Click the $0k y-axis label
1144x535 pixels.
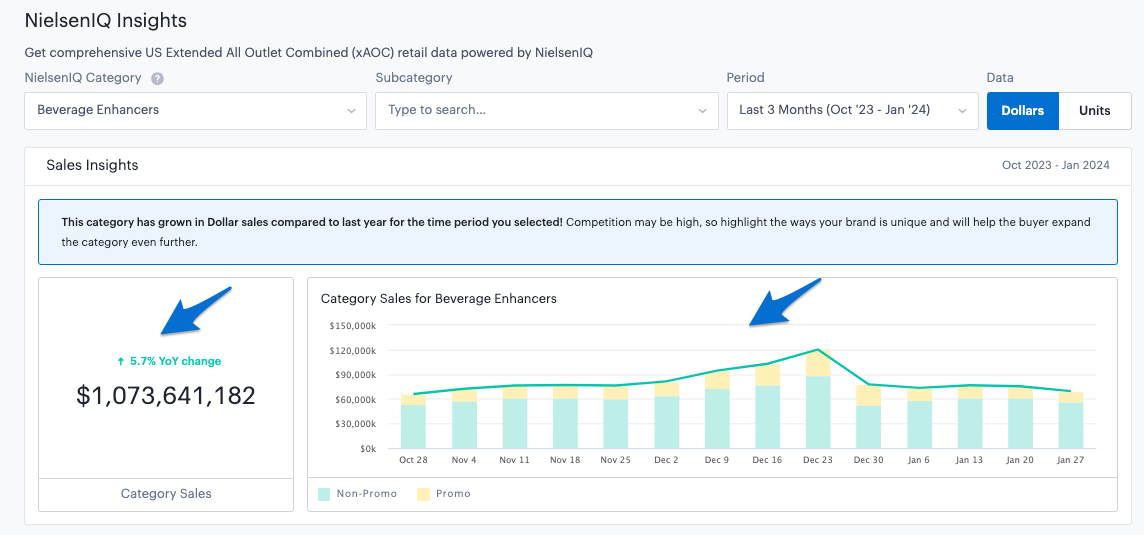tap(366, 448)
